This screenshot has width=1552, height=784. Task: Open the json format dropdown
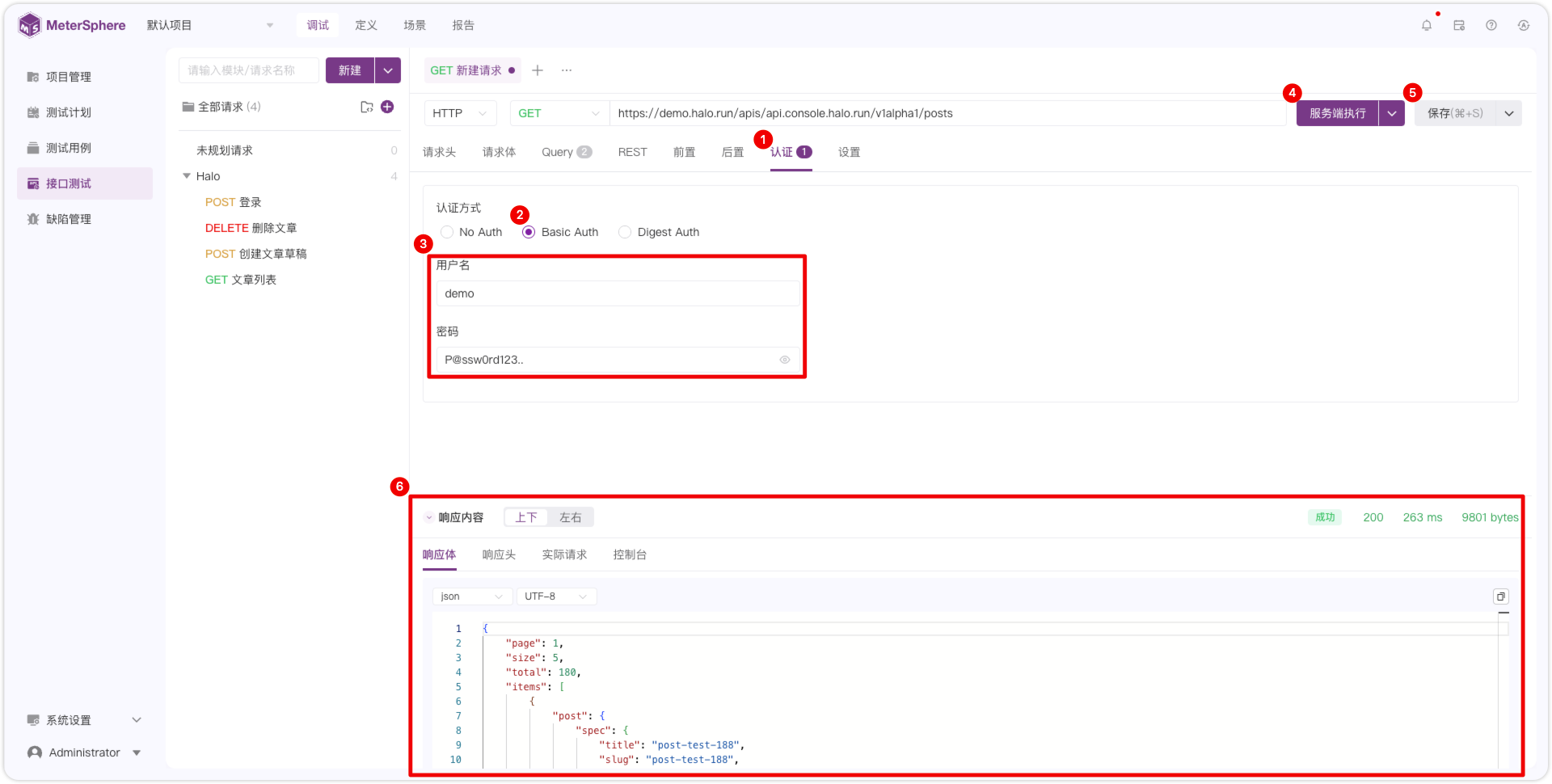(x=472, y=596)
